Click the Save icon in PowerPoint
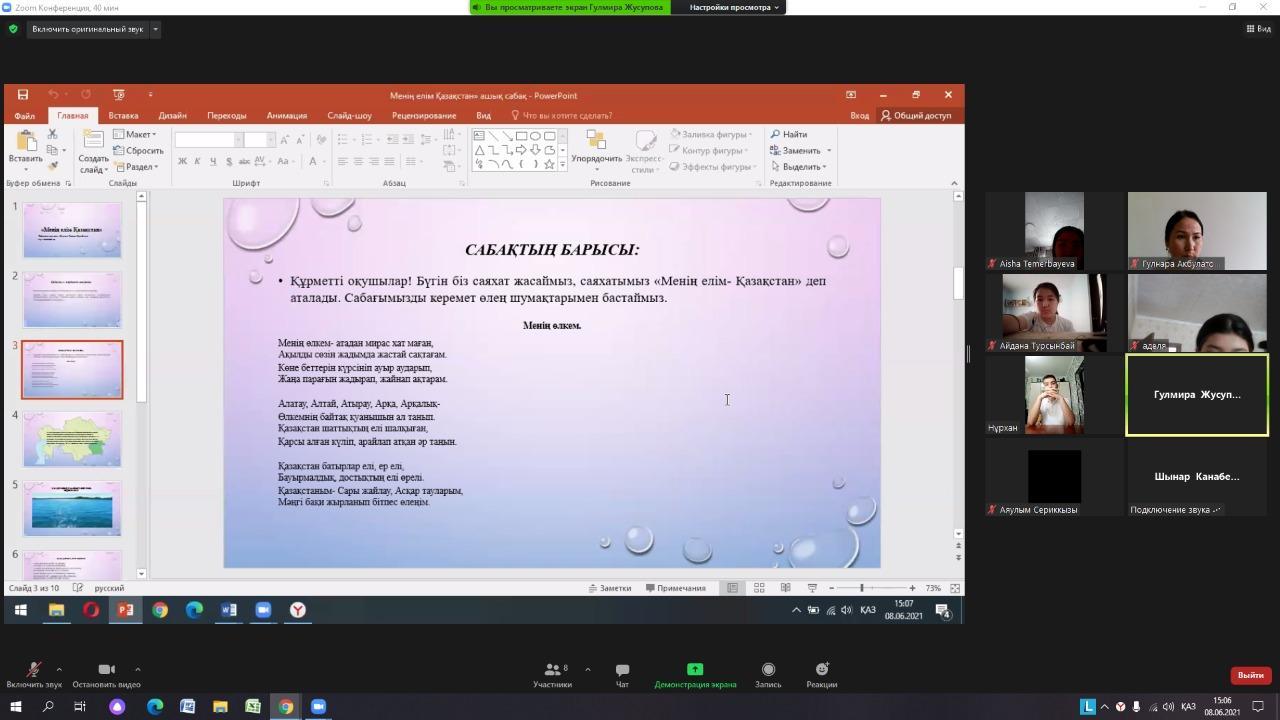 pos(22,95)
